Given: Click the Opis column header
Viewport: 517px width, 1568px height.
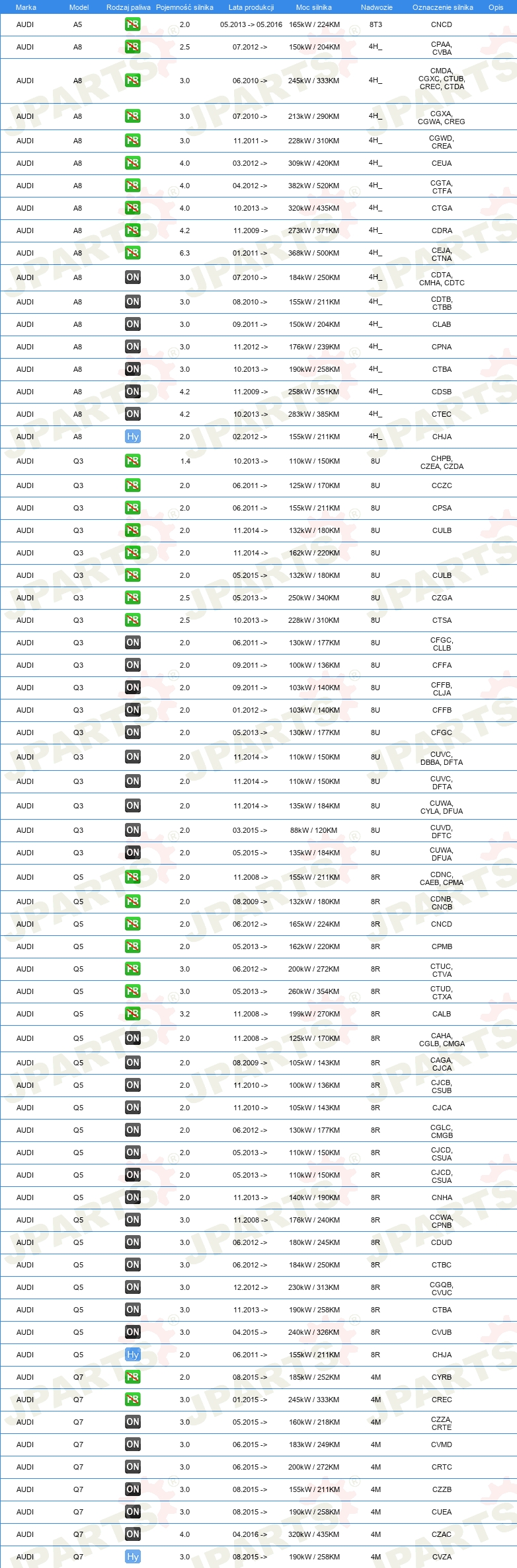Looking at the screenshot, I should click(x=496, y=7).
